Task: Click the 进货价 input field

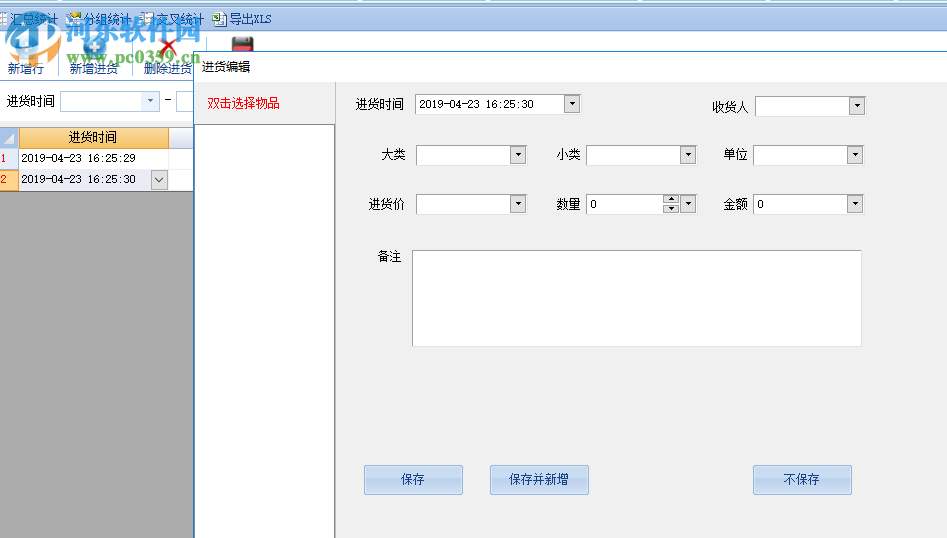Action: pos(463,204)
